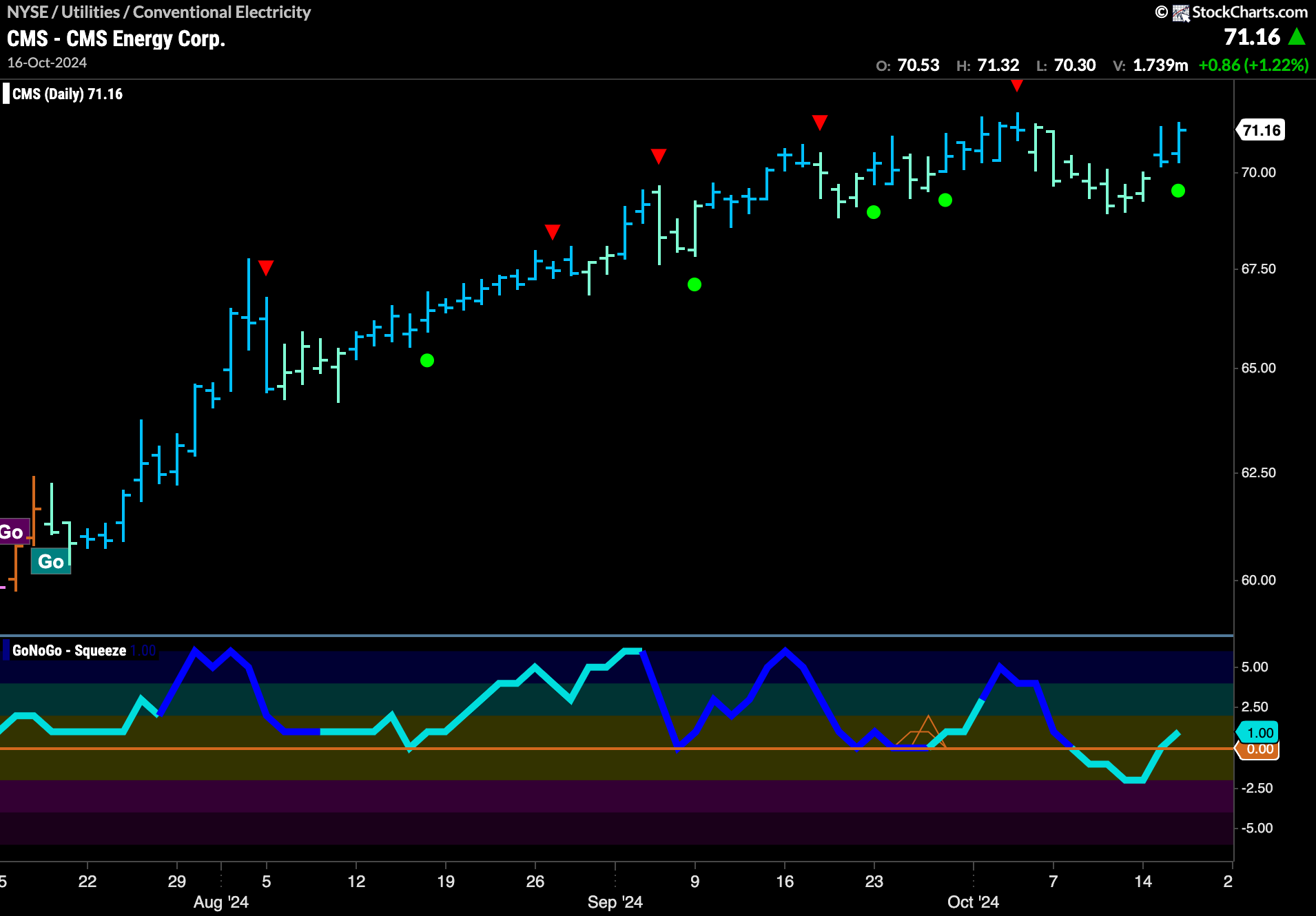Click the -5.00 oscillator axis label
The height and width of the screenshot is (916, 1316).
tap(1257, 828)
